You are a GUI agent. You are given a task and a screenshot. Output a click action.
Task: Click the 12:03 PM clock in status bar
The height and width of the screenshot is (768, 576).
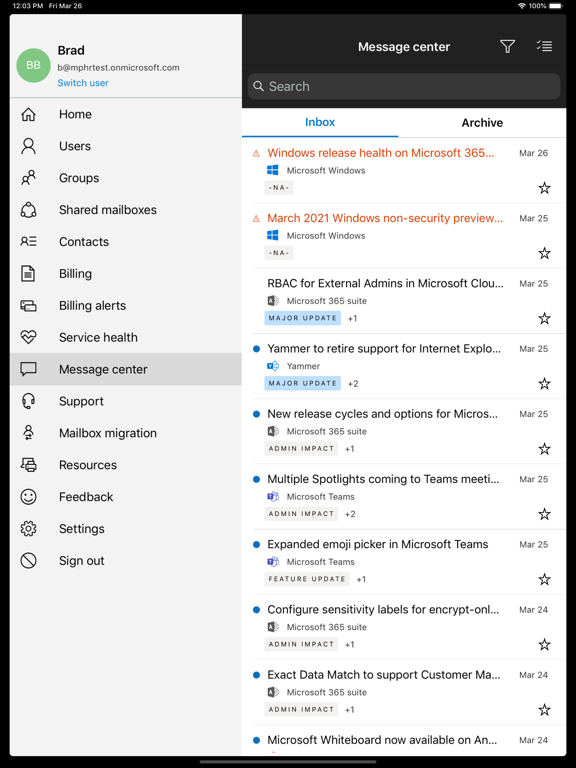pyautogui.click(x=28, y=6)
